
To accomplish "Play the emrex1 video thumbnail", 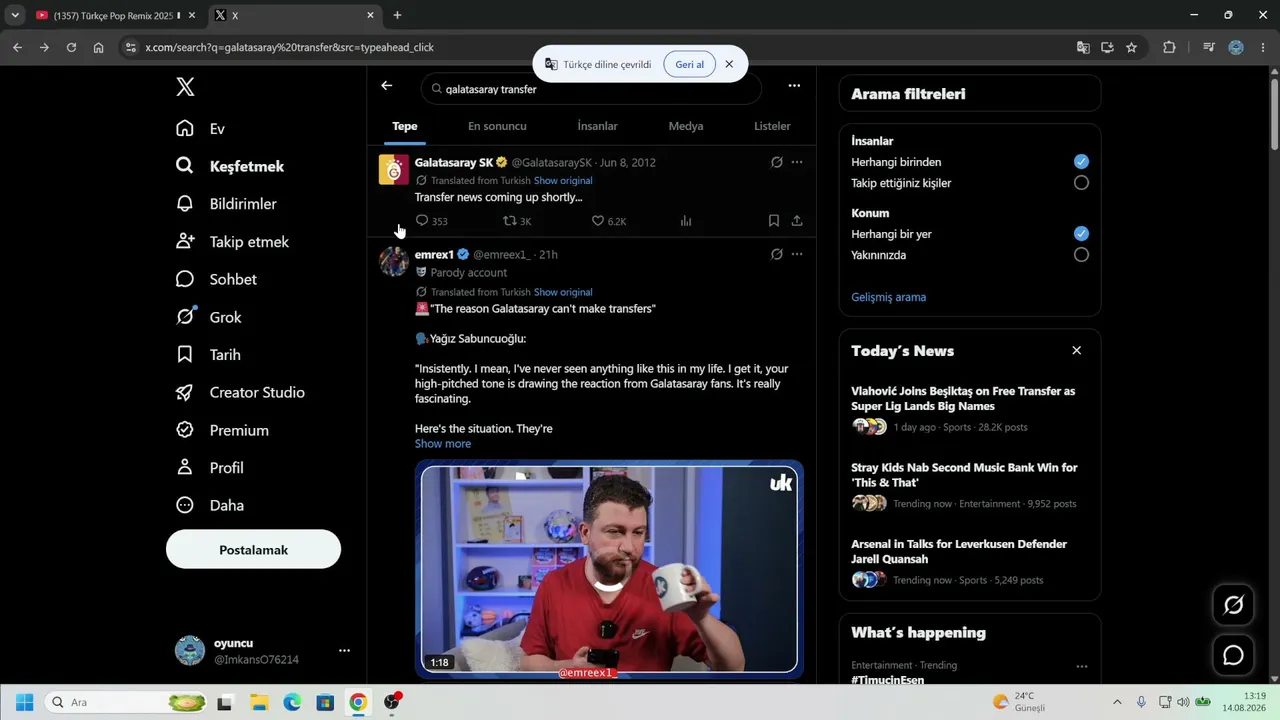I will click(609, 569).
